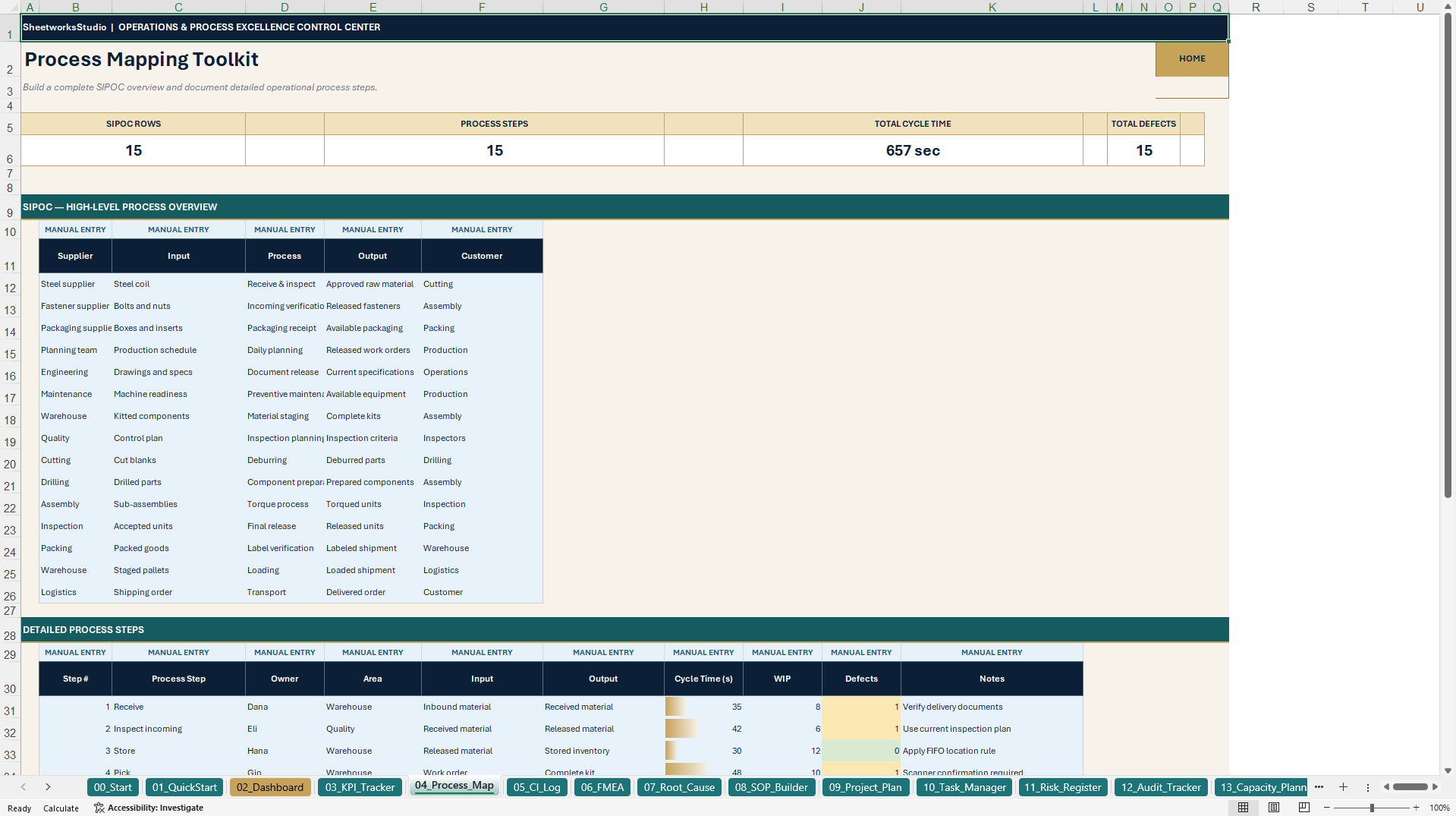The image size is (1456, 816).
Task: Select cycle time value 42 cell
Action: point(703,729)
